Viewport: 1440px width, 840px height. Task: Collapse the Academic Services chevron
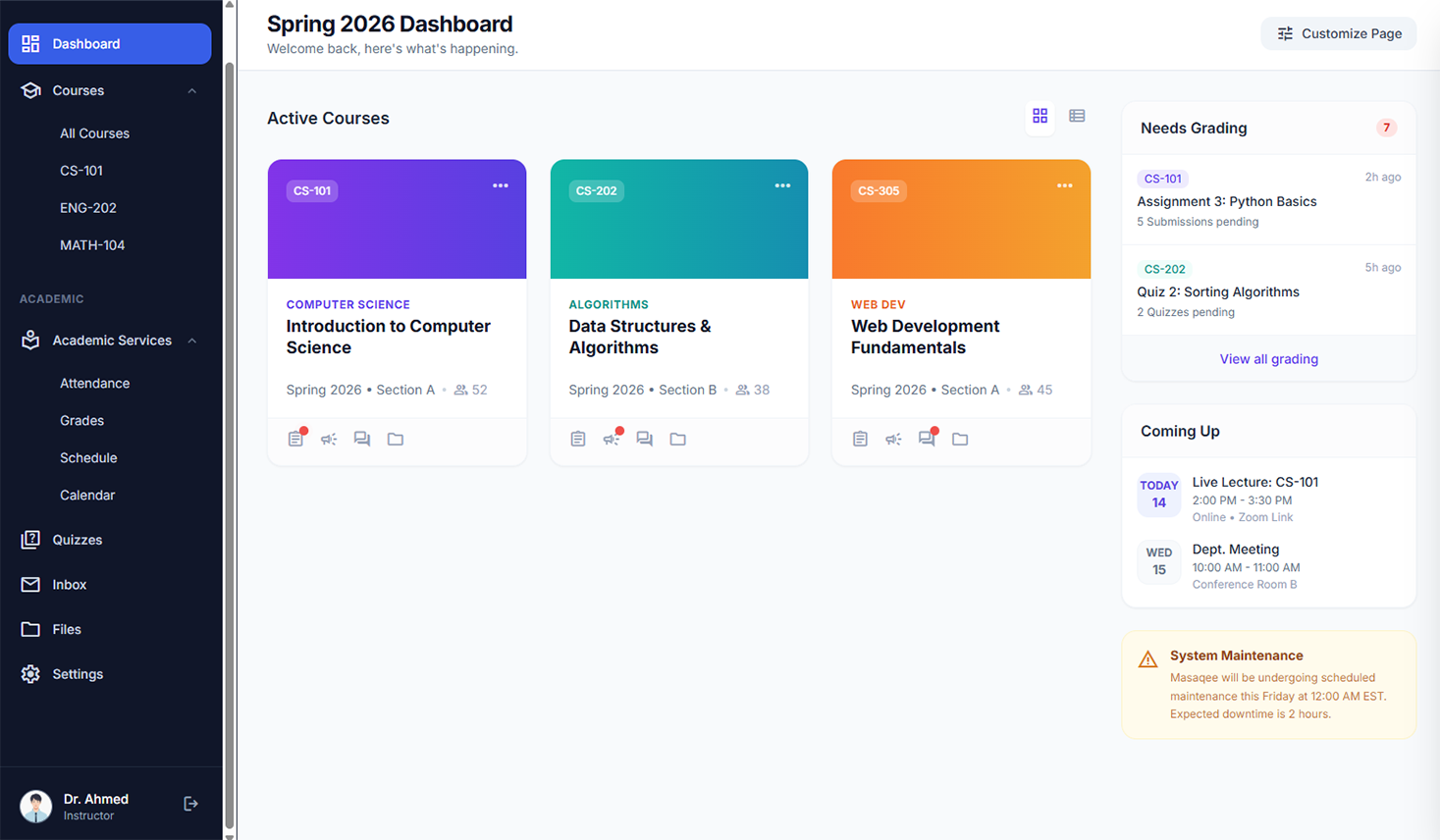(x=192, y=341)
